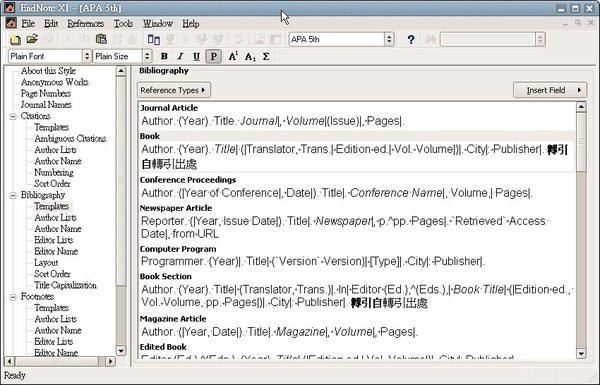Click the Book template text line
The width and height of the screenshot is (600, 385).
click(355, 157)
